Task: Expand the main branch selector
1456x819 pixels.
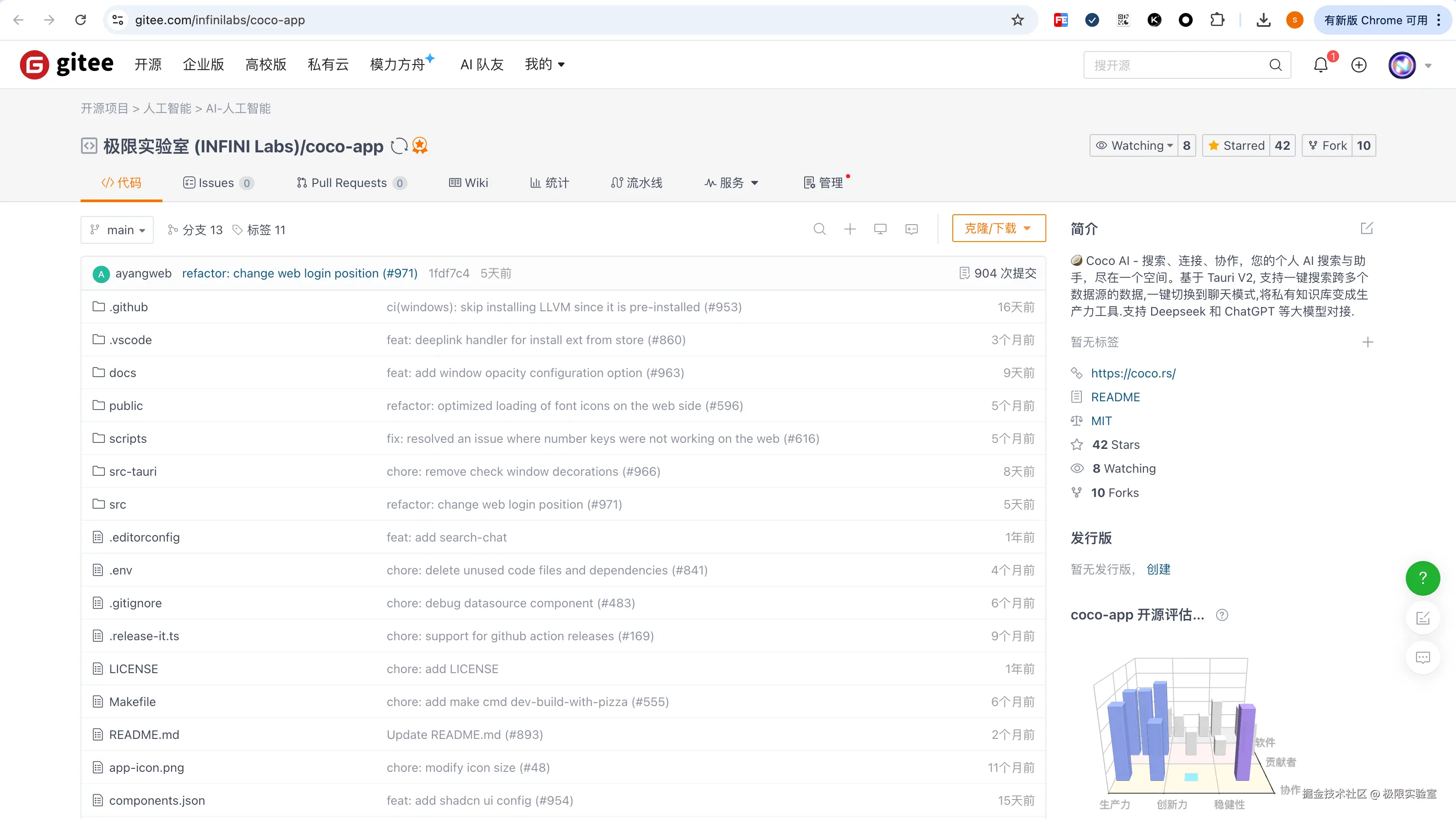Action: point(117,230)
